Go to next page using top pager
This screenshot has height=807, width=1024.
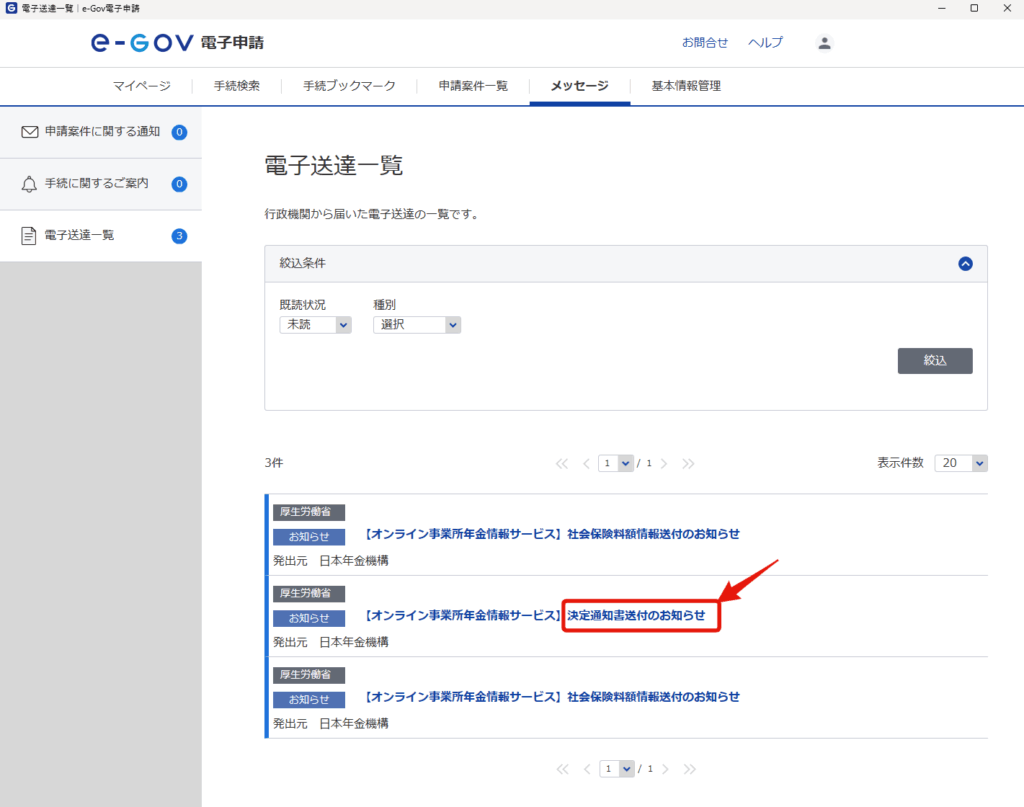[664, 464]
